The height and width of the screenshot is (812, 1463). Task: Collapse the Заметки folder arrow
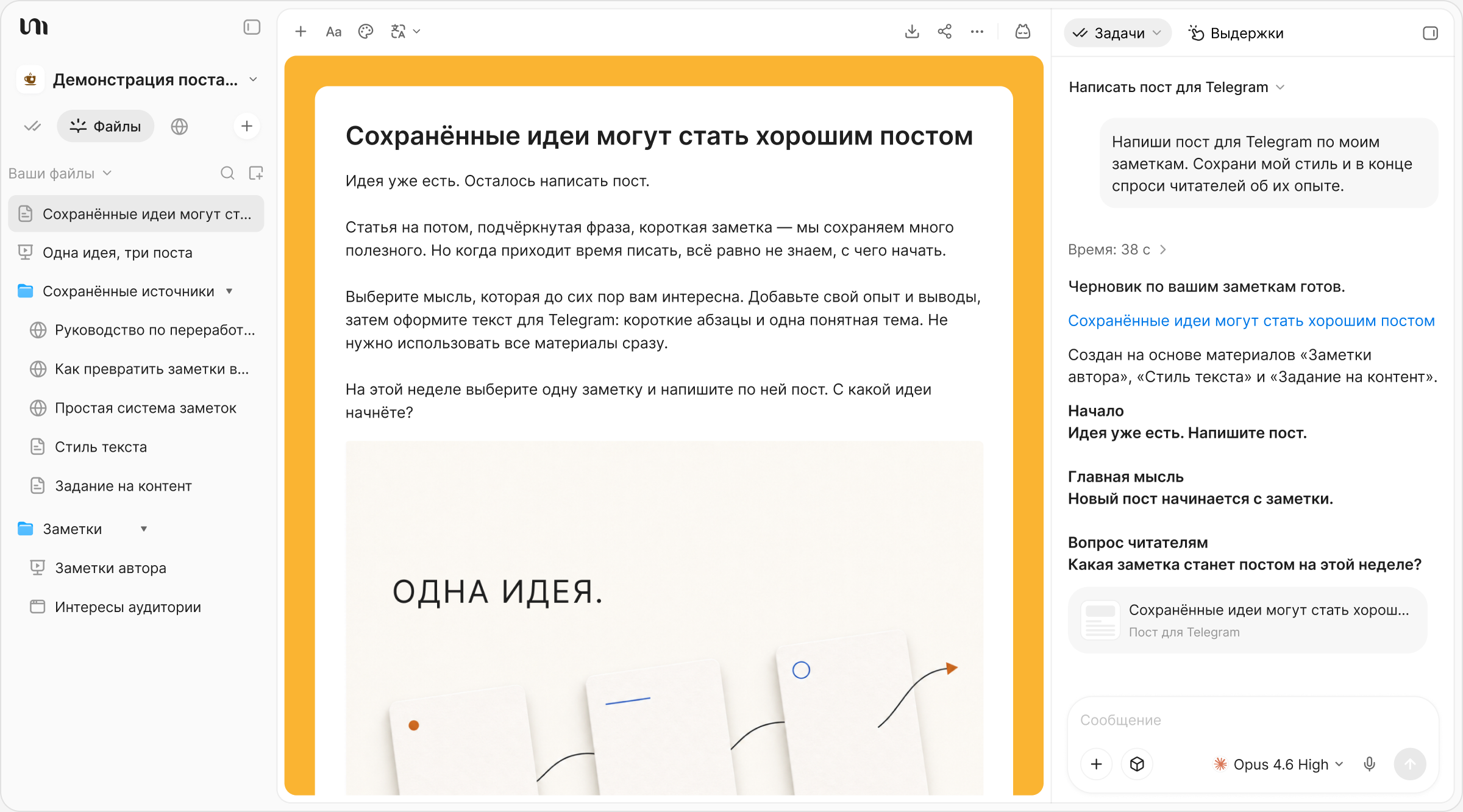[144, 529]
